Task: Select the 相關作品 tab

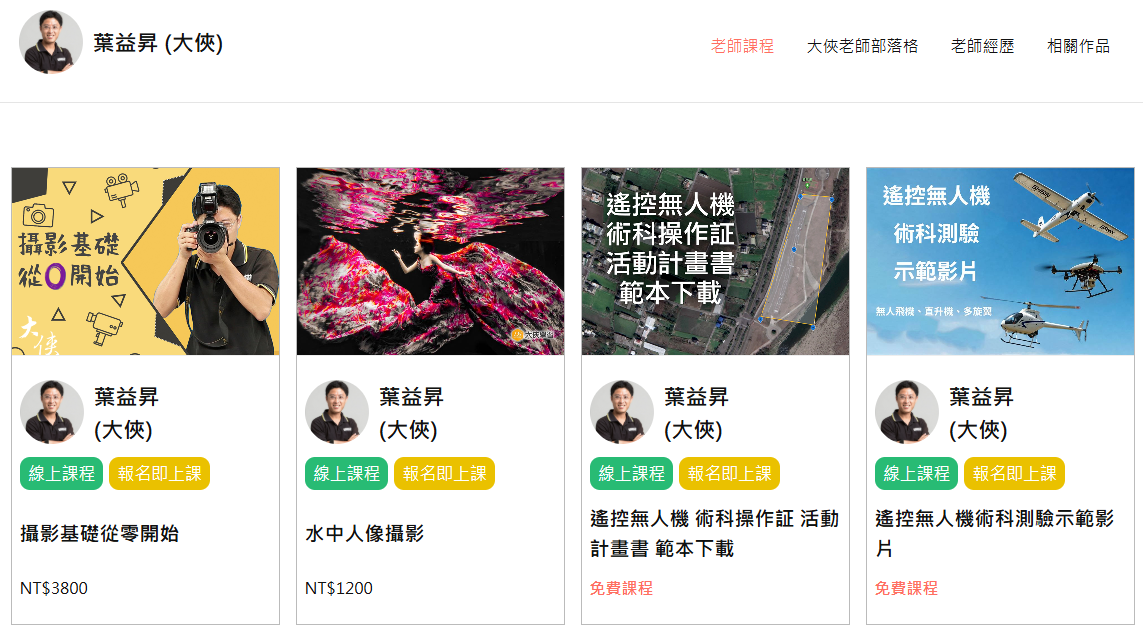Action: click(x=1078, y=46)
